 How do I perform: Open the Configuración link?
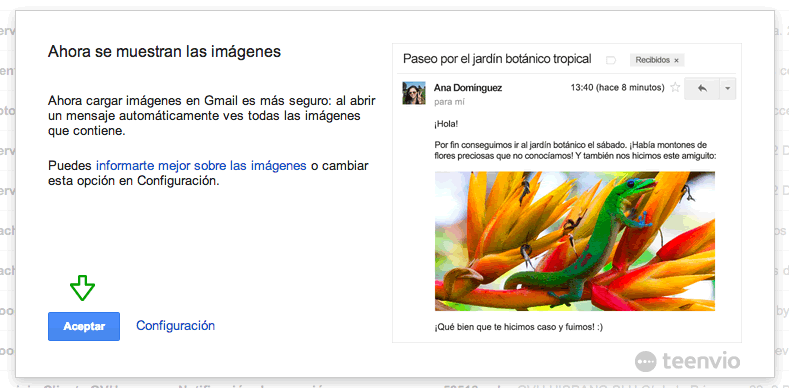[176, 326]
